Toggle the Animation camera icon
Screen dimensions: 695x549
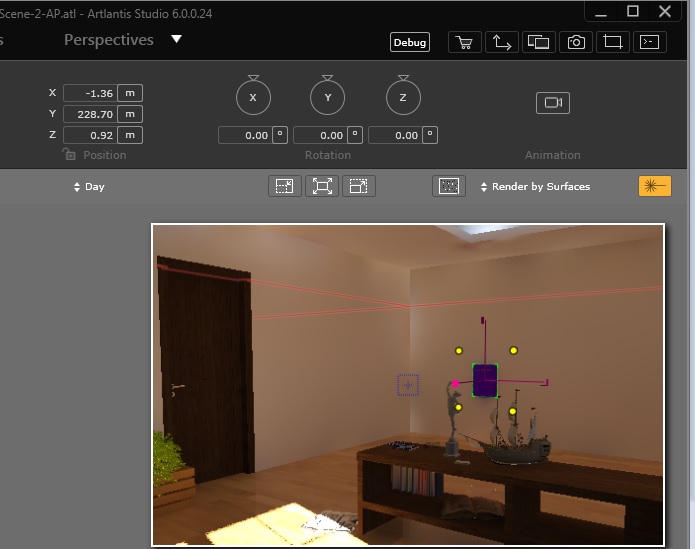553,103
